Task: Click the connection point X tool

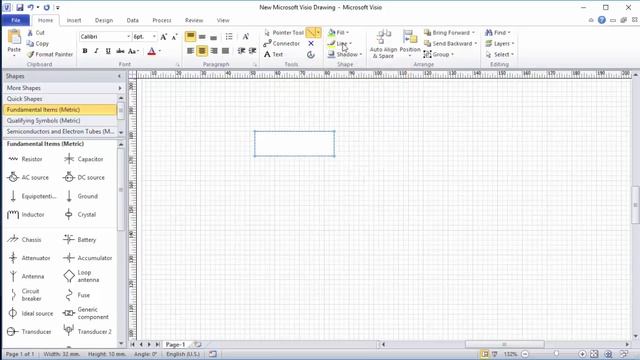Action: [x=311, y=43]
